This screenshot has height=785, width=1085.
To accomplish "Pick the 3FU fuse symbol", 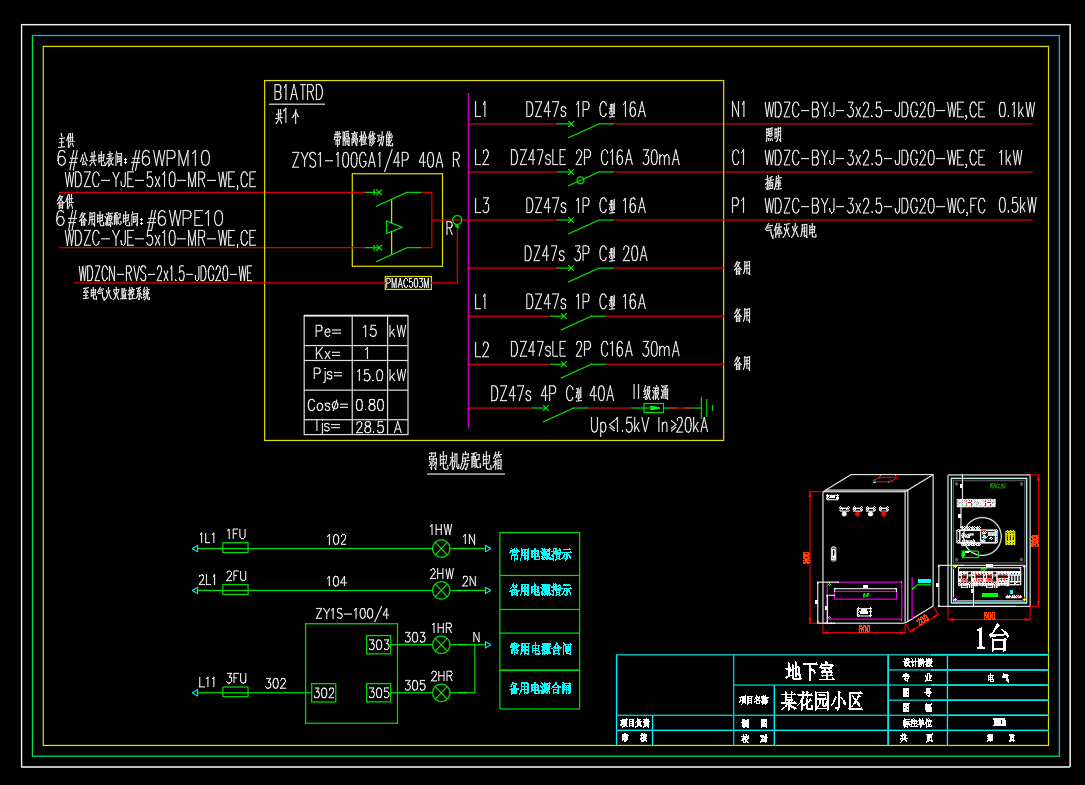I will pos(235,692).
